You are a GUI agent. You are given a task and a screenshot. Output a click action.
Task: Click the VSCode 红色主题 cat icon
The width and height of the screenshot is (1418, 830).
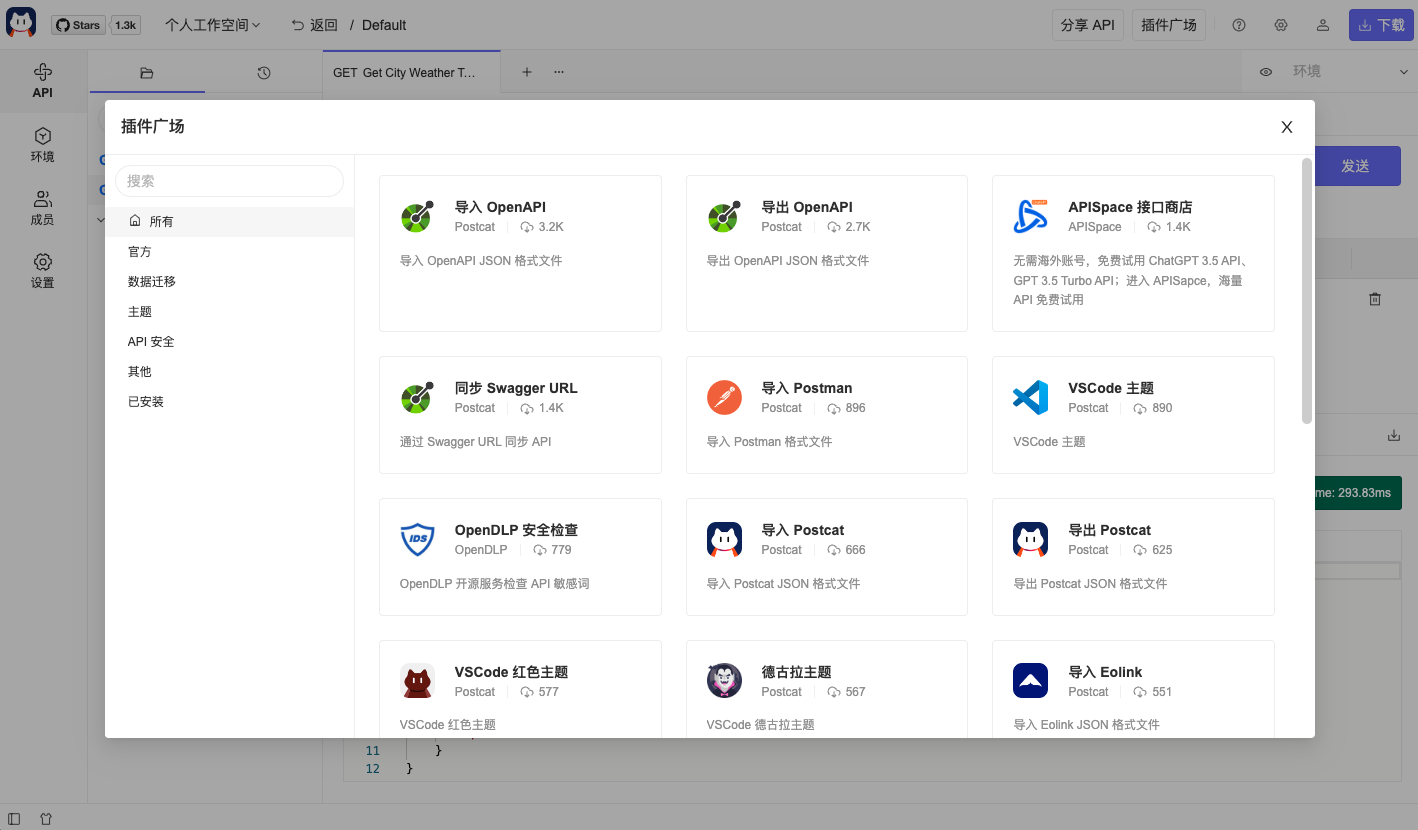[x=417, y=681]
